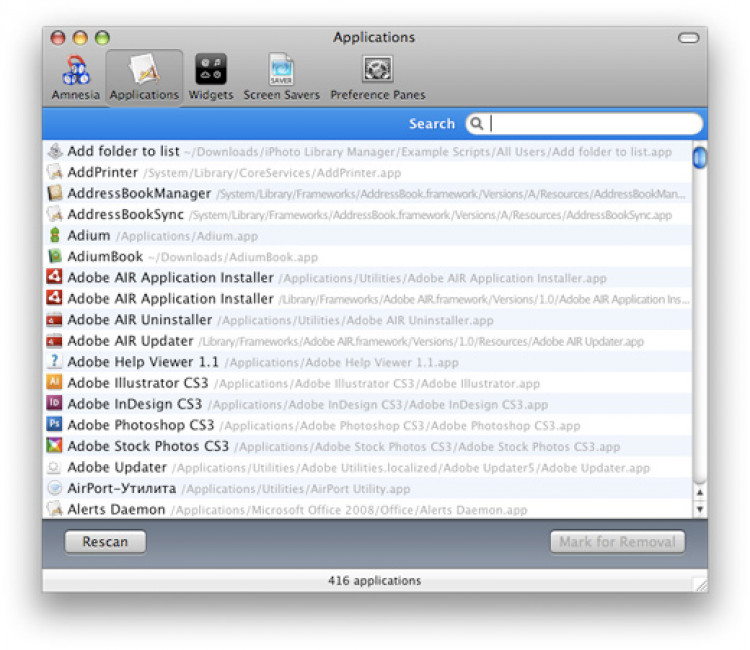Click the AddressBookSync app icon
The image size is (750, 650).
[x=55, y=214]
